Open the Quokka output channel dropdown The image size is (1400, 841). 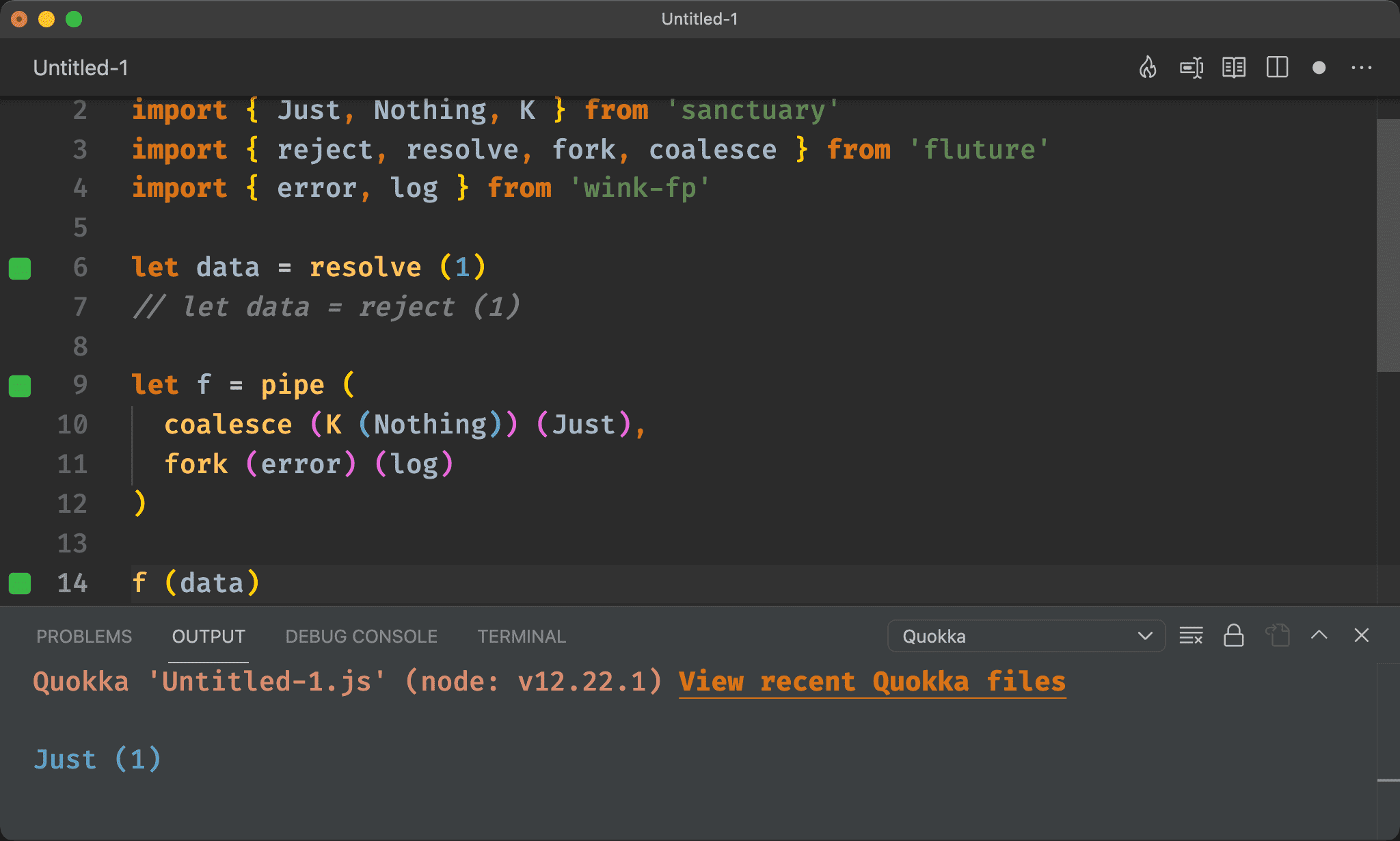[x=1026, y=636]
